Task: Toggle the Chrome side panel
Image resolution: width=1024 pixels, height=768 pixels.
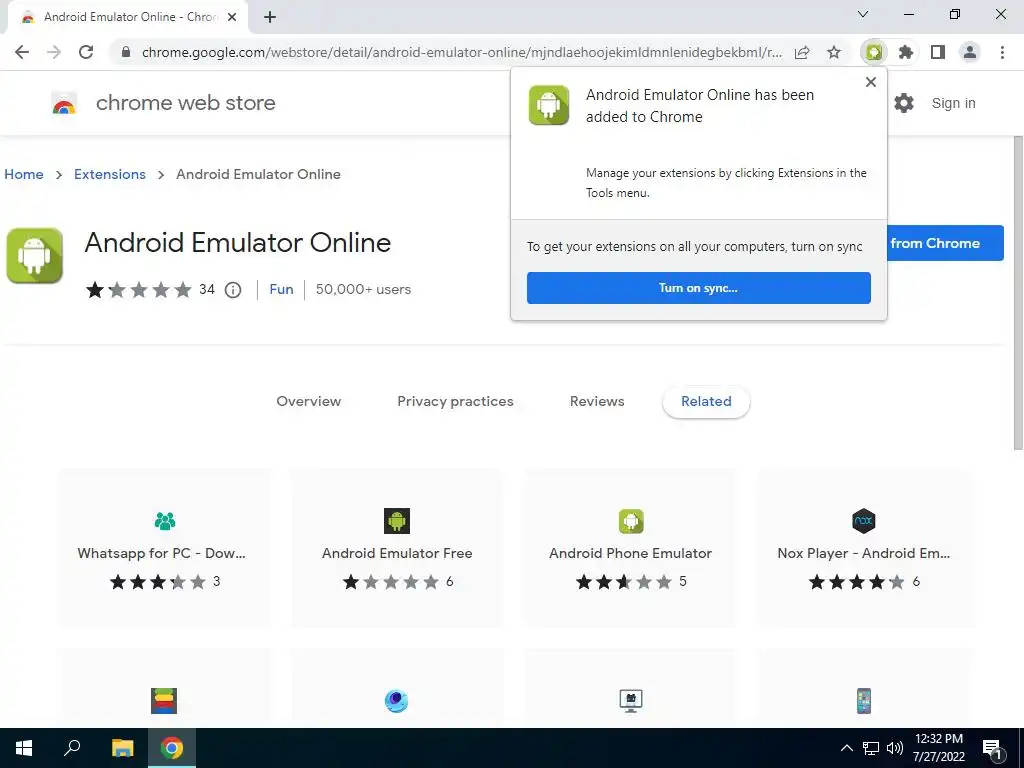Action: pos(938,52)
